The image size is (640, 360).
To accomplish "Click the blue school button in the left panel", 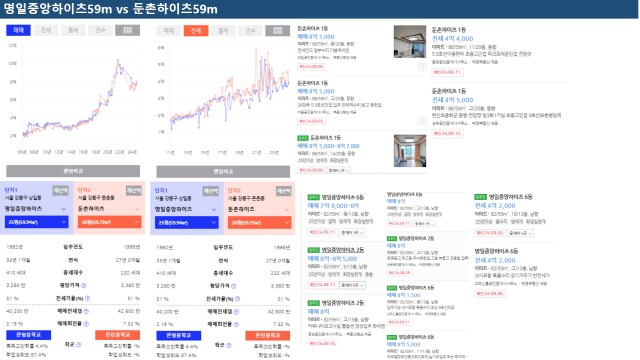I will click(29, 335).
